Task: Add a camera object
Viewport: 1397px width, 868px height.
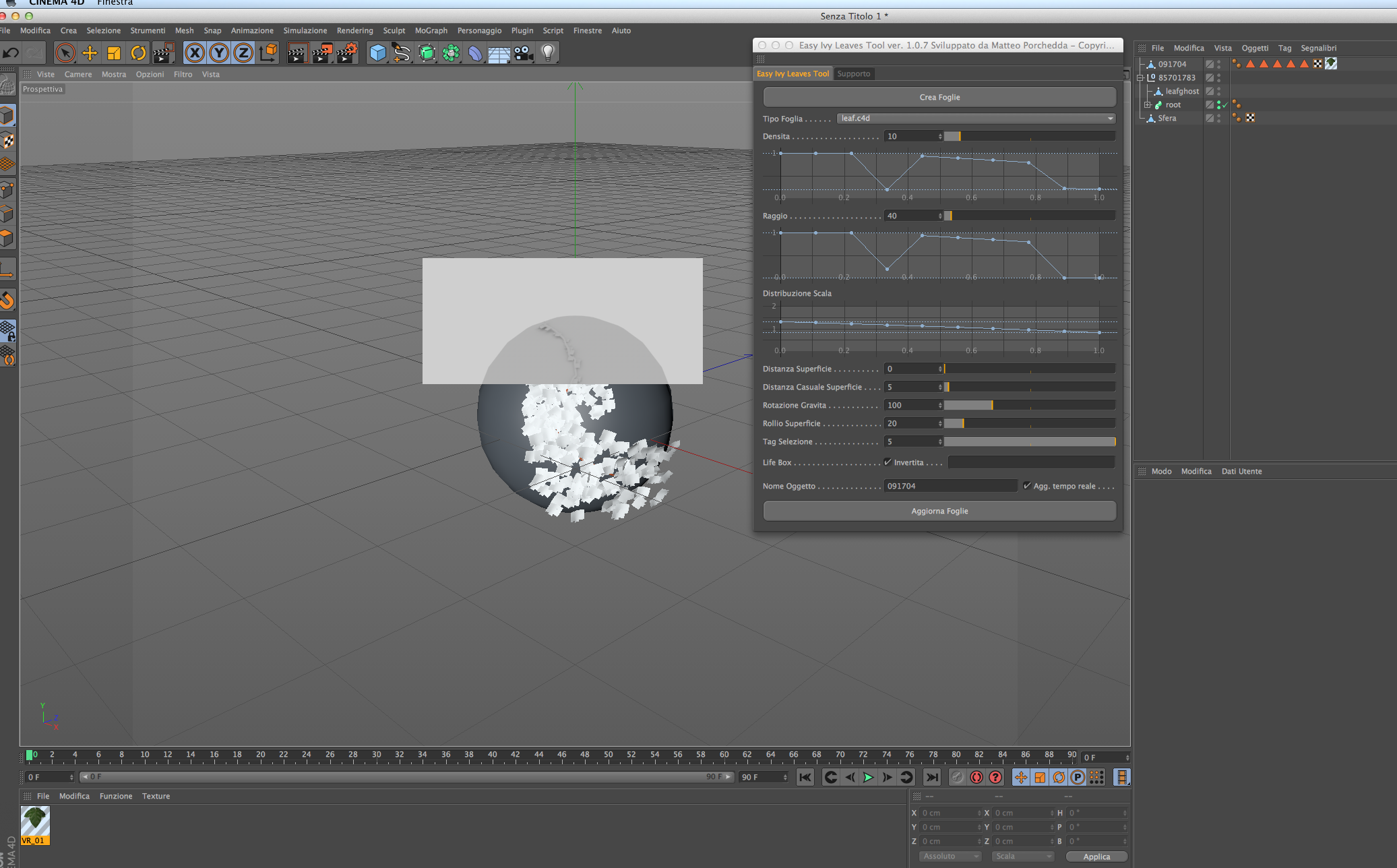Action: pyautogui.click(x=524, y=53)
